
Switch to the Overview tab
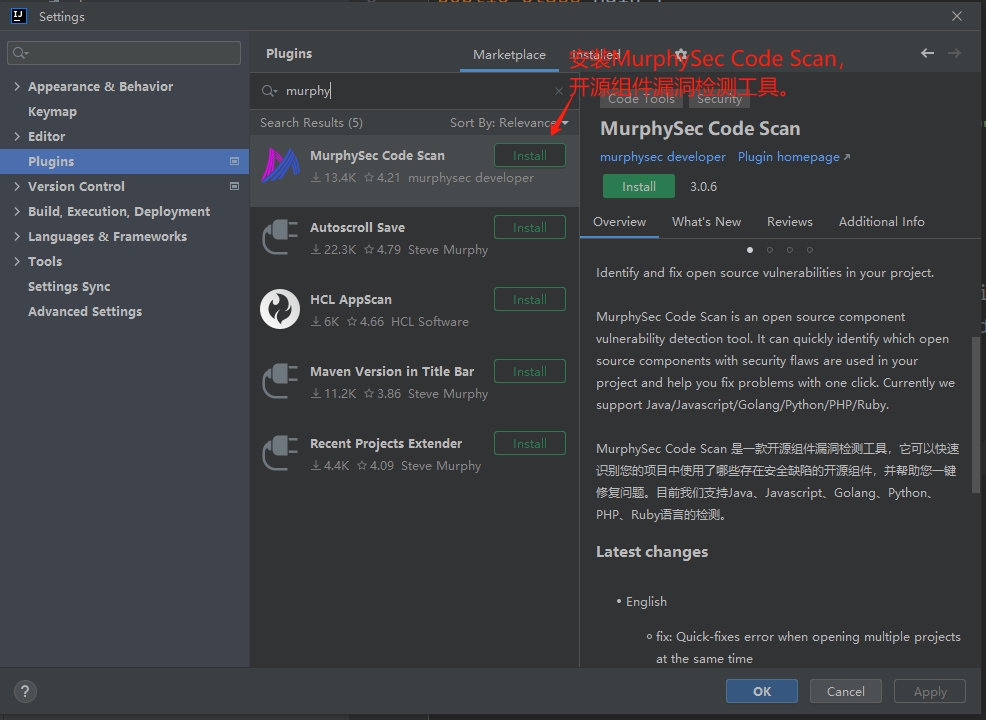point(619,221)
